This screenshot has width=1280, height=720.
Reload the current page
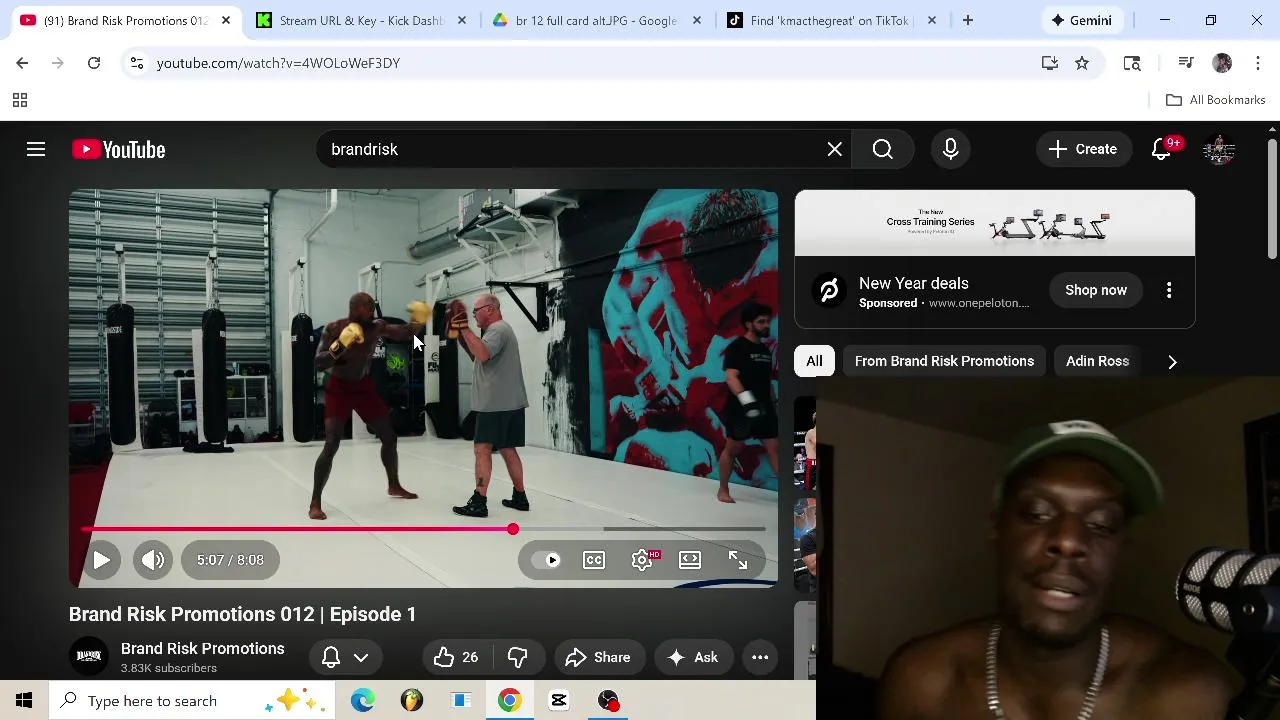94,63
